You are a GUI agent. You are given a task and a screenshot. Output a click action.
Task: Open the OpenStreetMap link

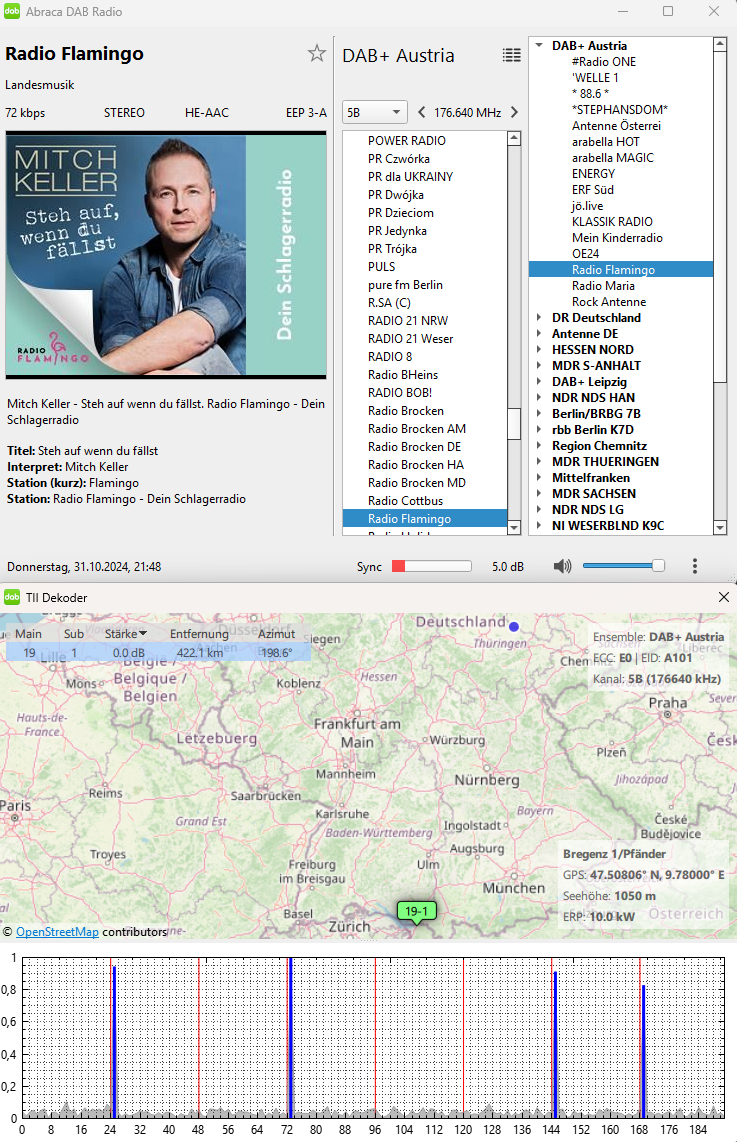point(58,932)
